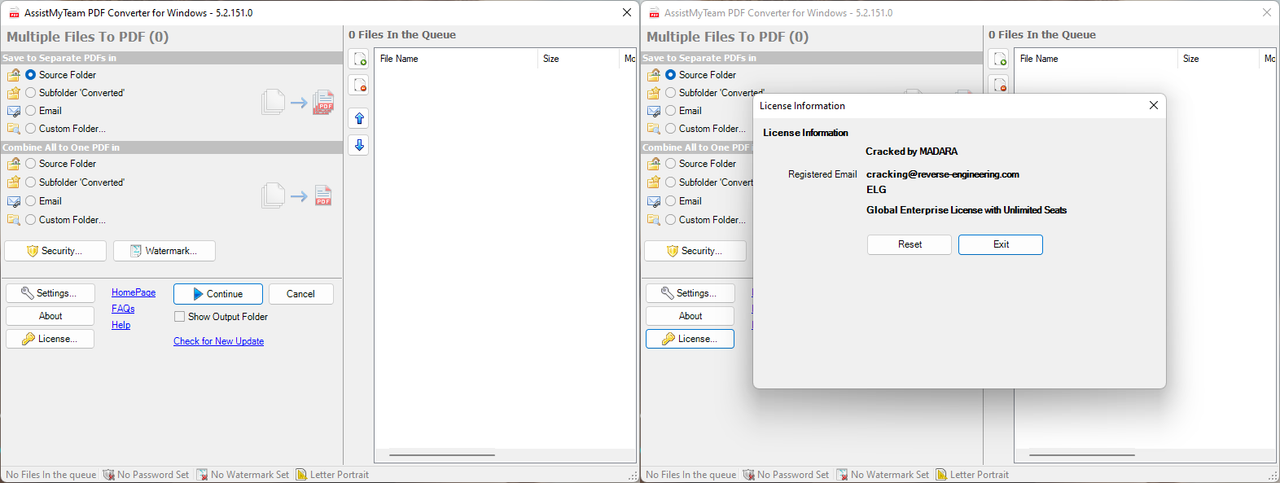Viewport: 1280px width, 483px height.
Task: Open Settings in the right window
Action: [x=690, y=294]
